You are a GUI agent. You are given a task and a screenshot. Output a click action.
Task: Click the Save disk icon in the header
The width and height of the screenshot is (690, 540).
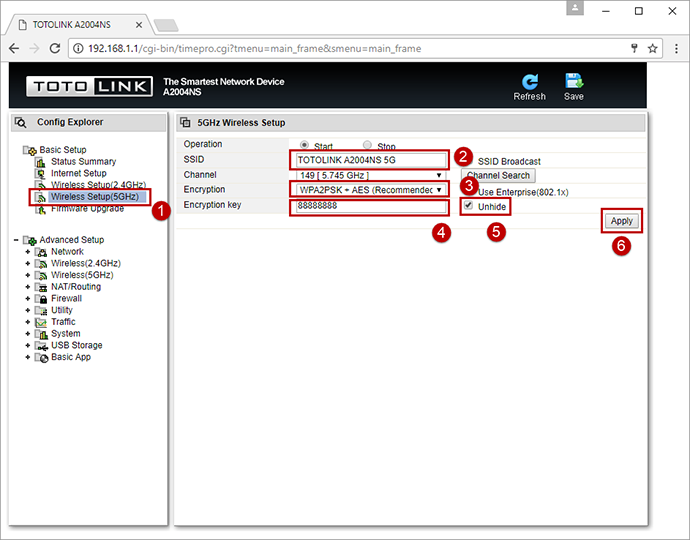pyautogui.click(x=574, y=81)
